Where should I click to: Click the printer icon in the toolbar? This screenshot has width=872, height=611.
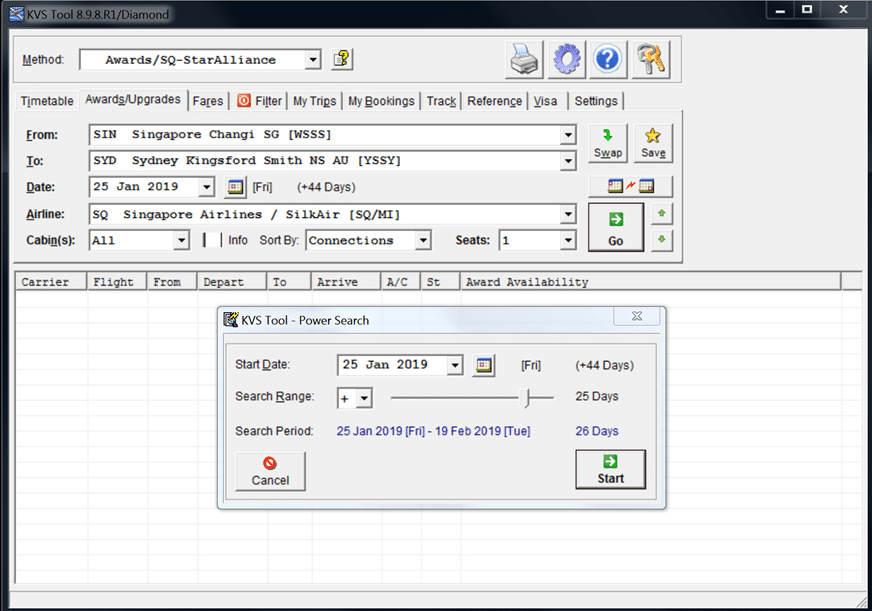click(x=524, y=59)
